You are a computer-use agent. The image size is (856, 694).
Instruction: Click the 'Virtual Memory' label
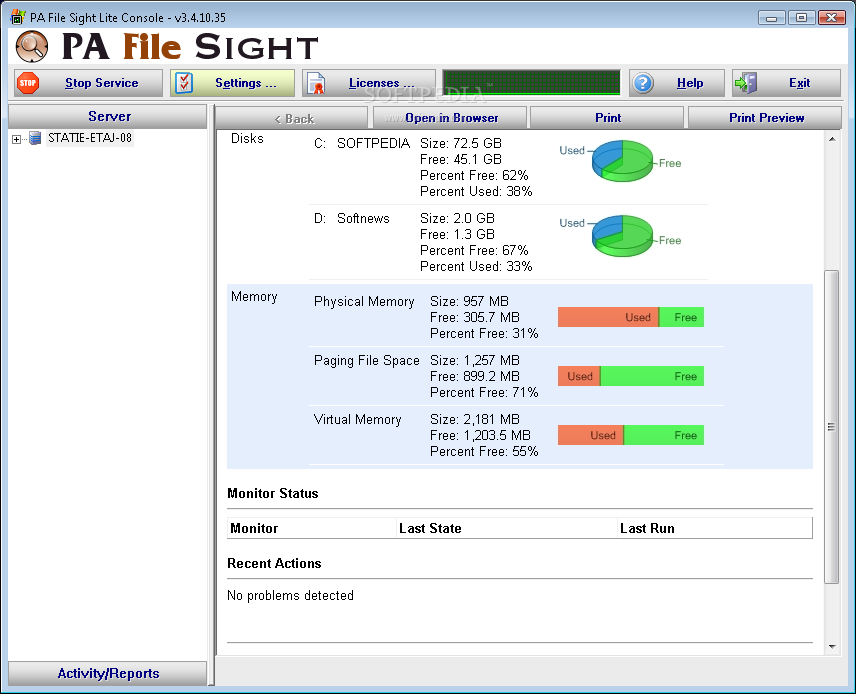click(x=357, y=419)
